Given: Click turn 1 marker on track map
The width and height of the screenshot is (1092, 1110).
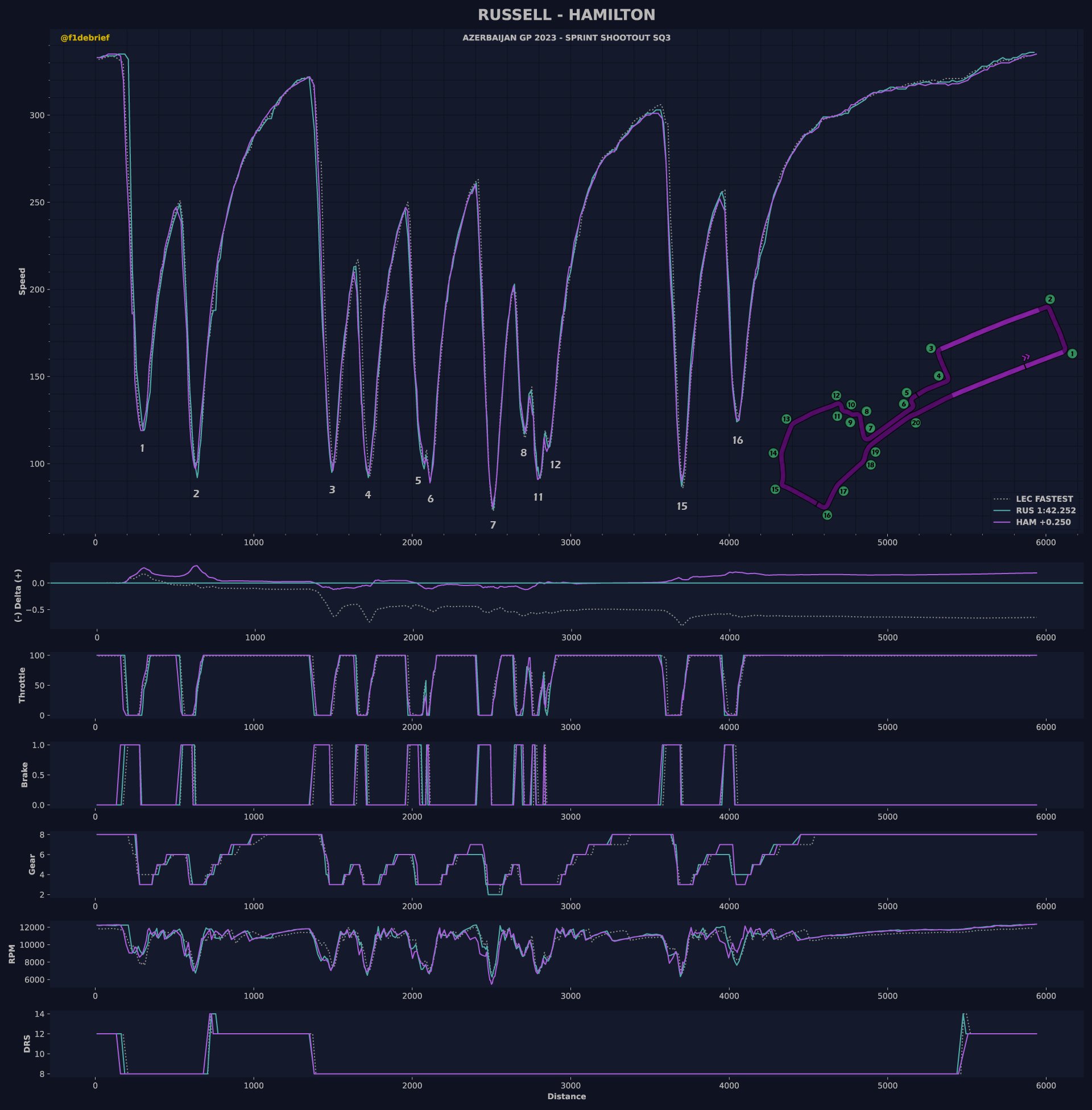Looking at the screenshot, I should pos(1072,354).
